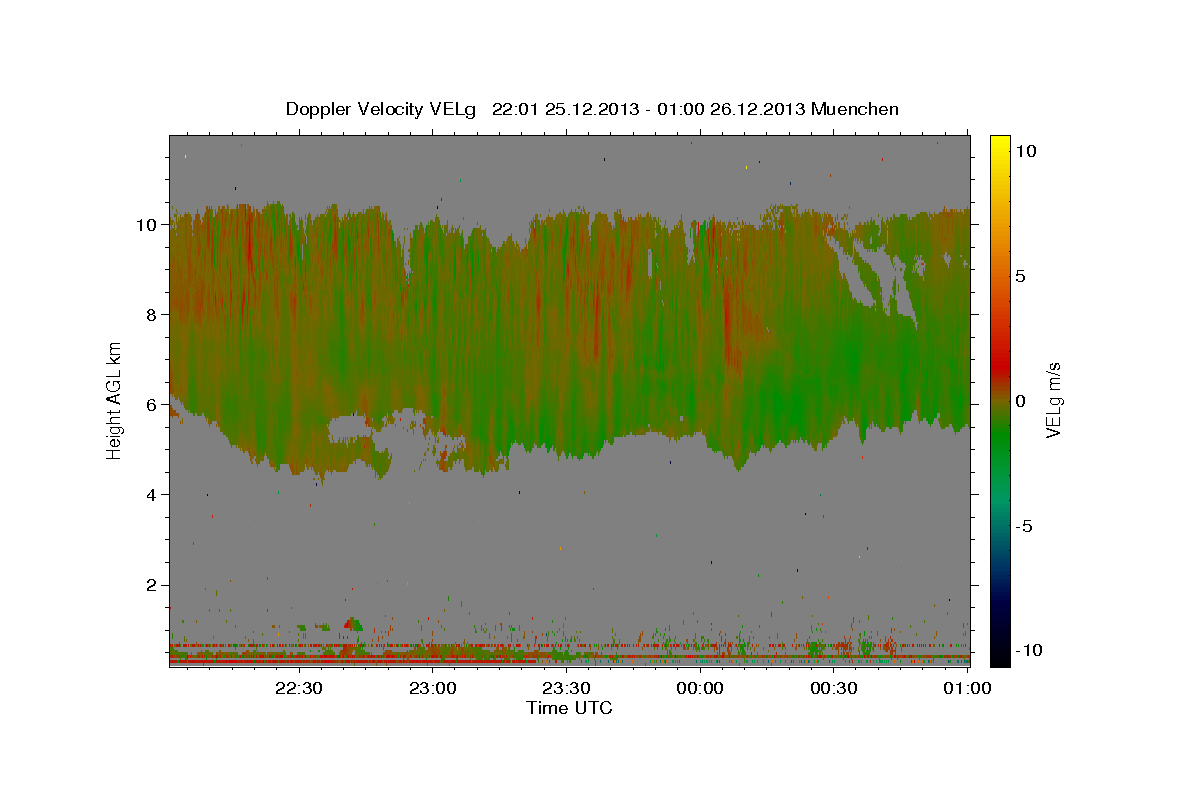
Task: Click the colorbar label '0'
Action: 1023,401
